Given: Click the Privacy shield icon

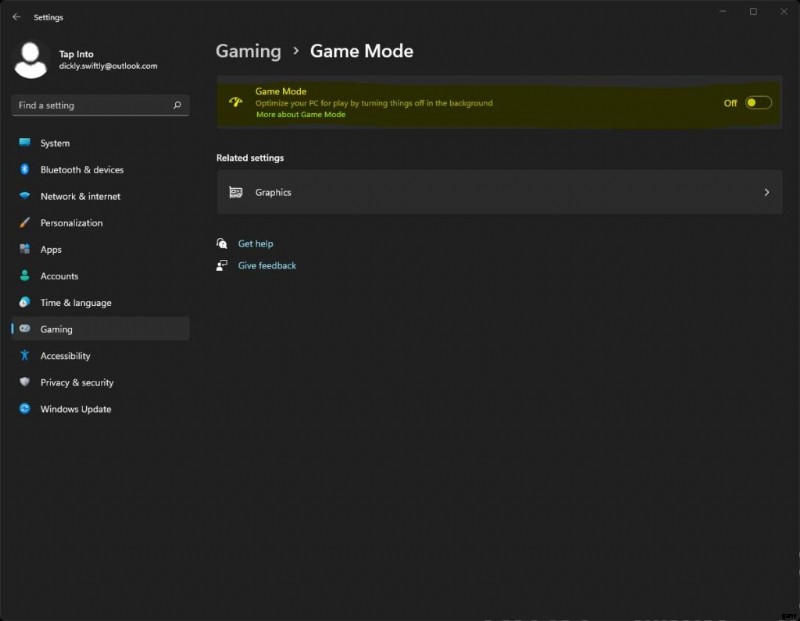Looking at the screenshot, I should [x=24, y=382].
